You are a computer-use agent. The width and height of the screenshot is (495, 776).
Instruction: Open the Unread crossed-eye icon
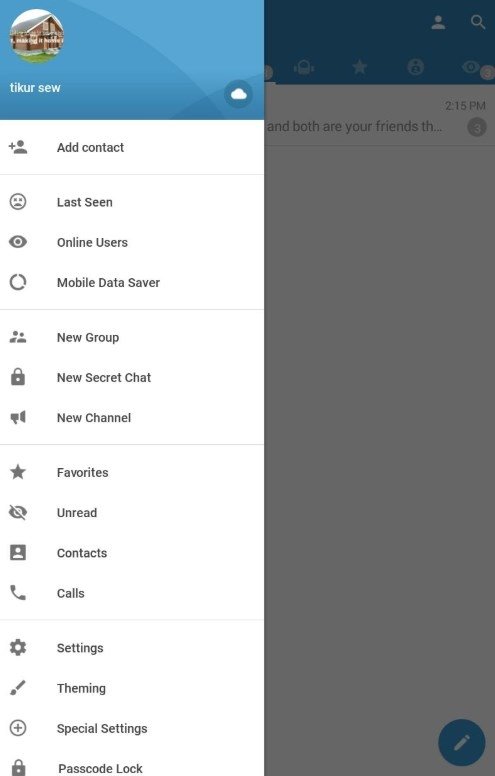[18, 512]
